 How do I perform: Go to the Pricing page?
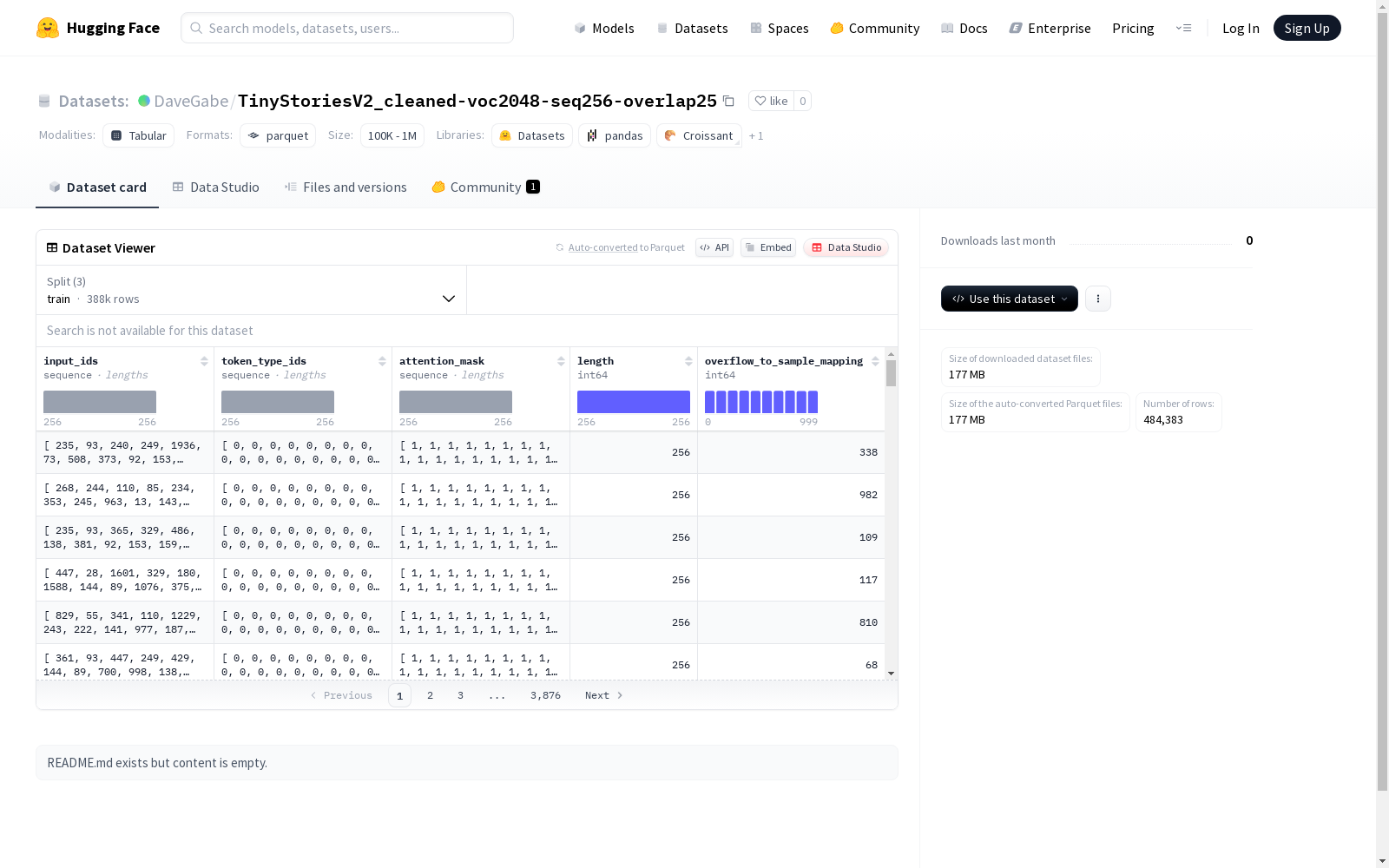(1133, 28)
